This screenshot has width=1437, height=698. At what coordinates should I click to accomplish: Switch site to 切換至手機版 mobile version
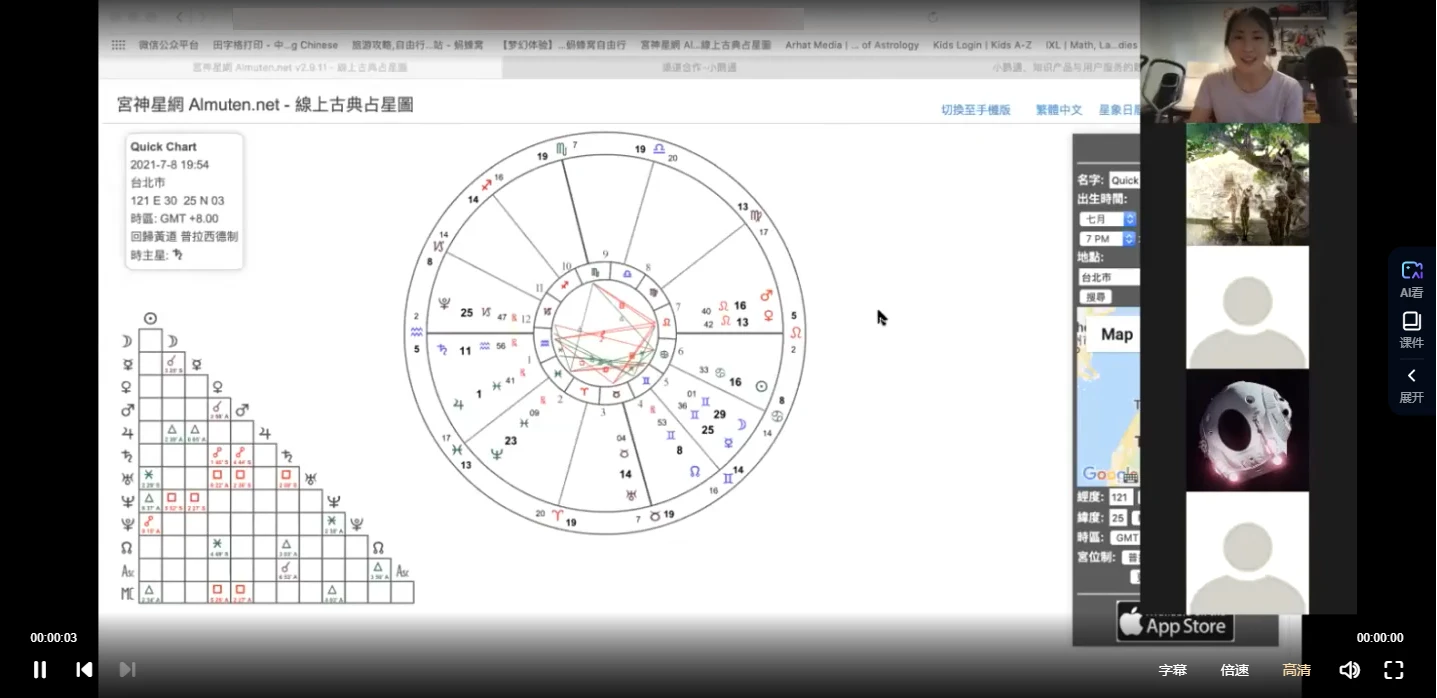975,110
